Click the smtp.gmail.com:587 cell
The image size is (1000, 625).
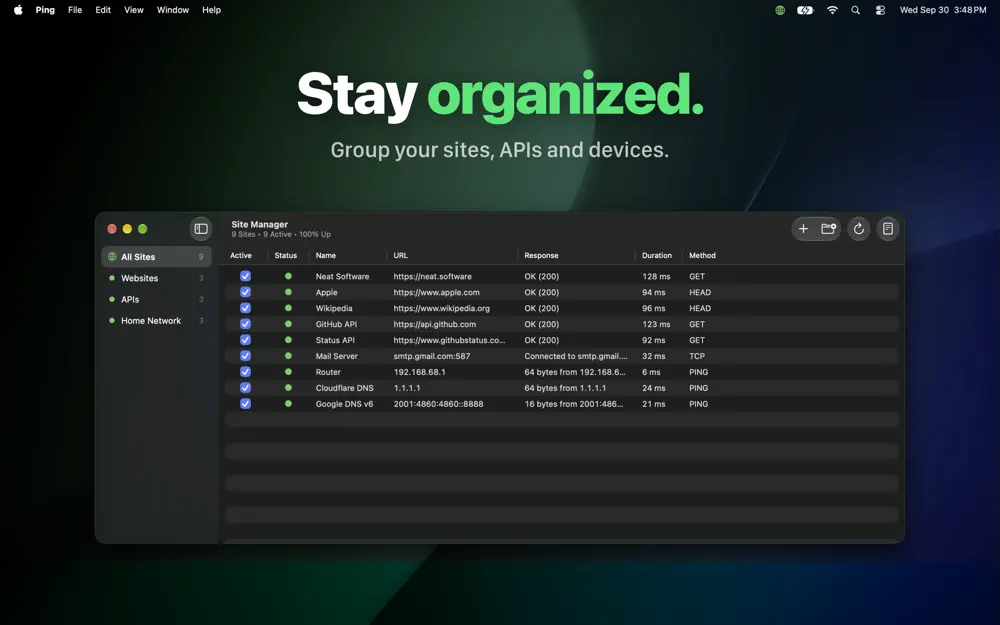pos(432,356)
